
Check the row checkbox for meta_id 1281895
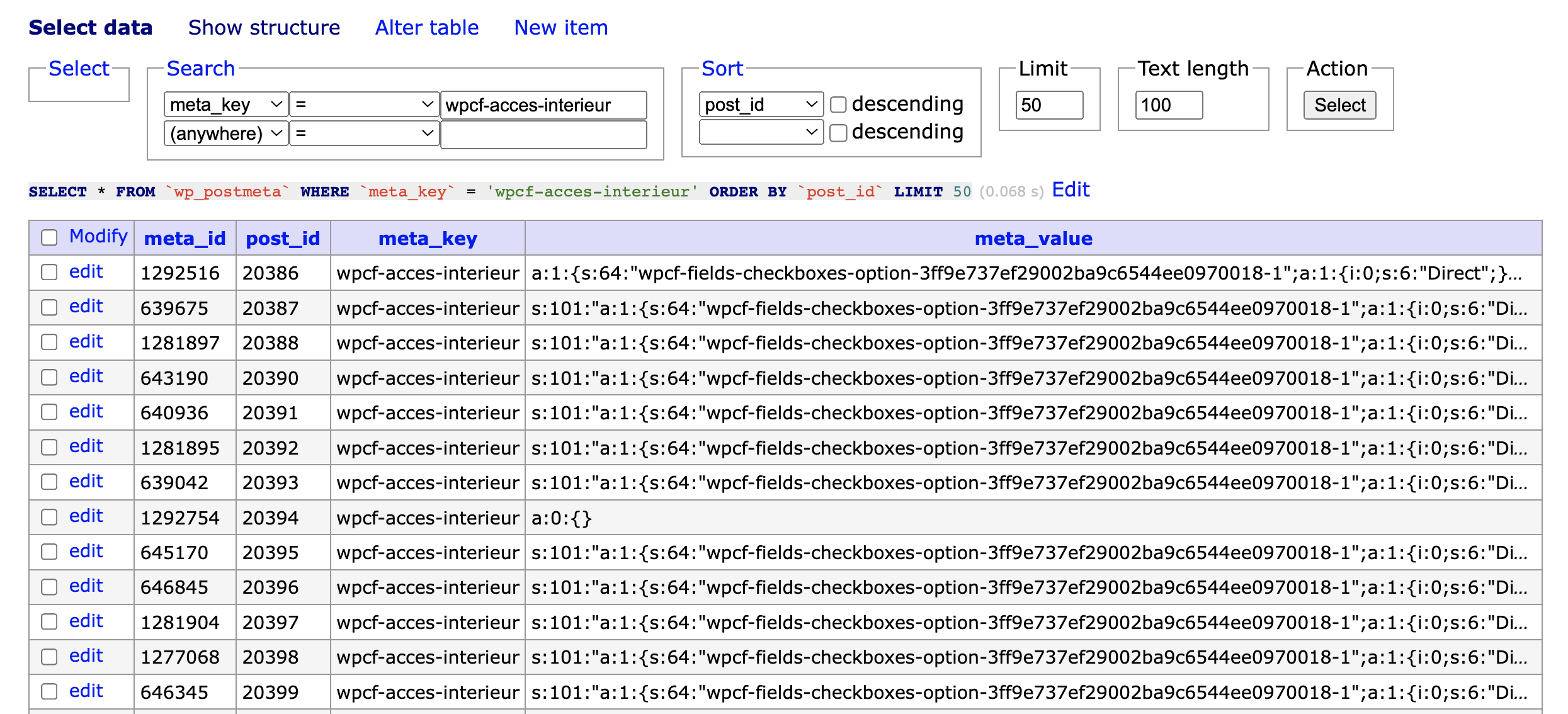point(49,447)
